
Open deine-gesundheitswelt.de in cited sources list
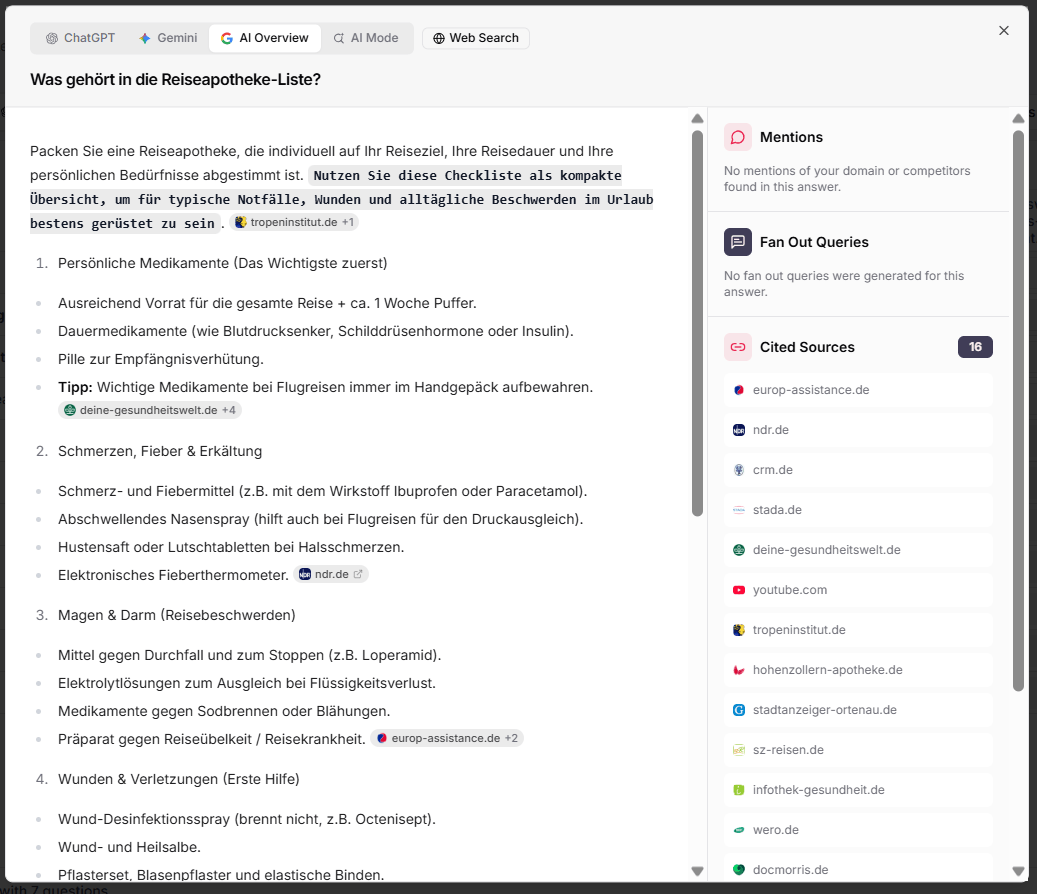(x=858, y=550)
